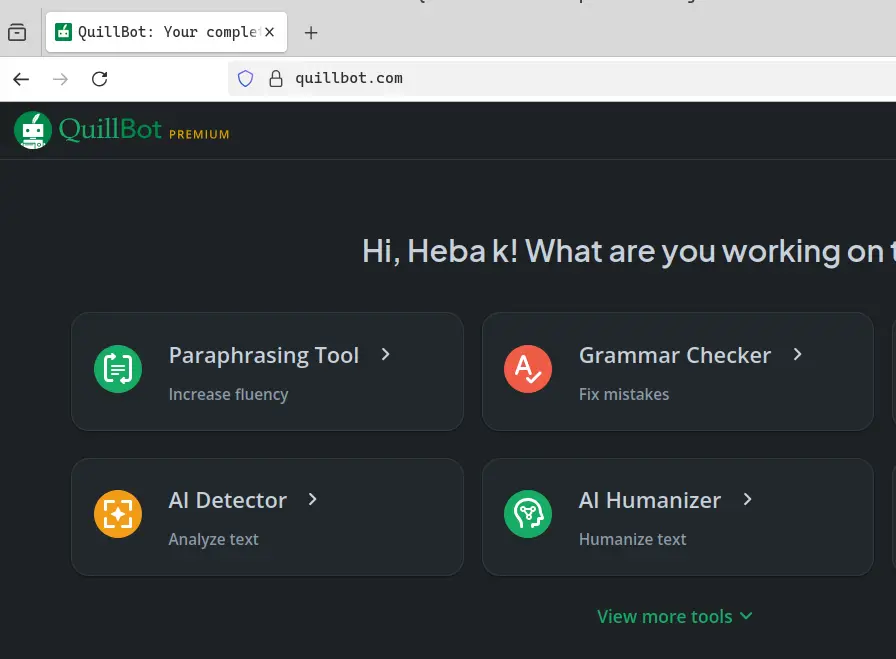Click chevron next to Paraphrasing Tool
896x659 pixels.
(386, 354)
